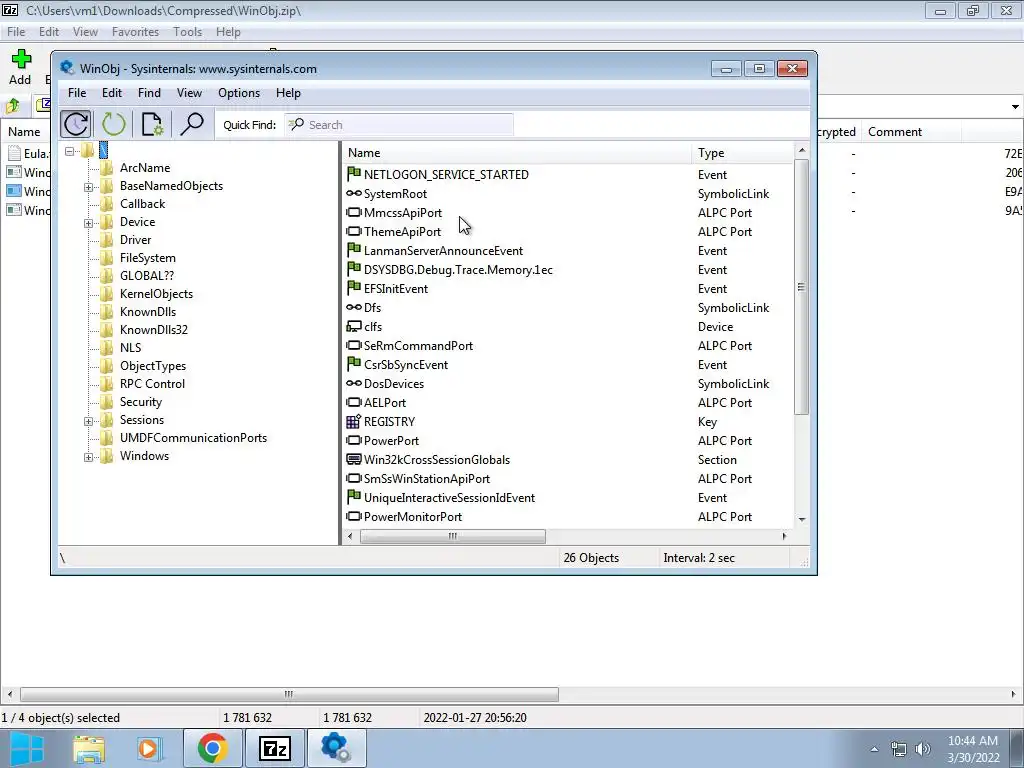The height and width of the screenshot is (768, 1024).
Task: Open WinObj Help menu
Action: pyautogui.click(x=288, y=93)
